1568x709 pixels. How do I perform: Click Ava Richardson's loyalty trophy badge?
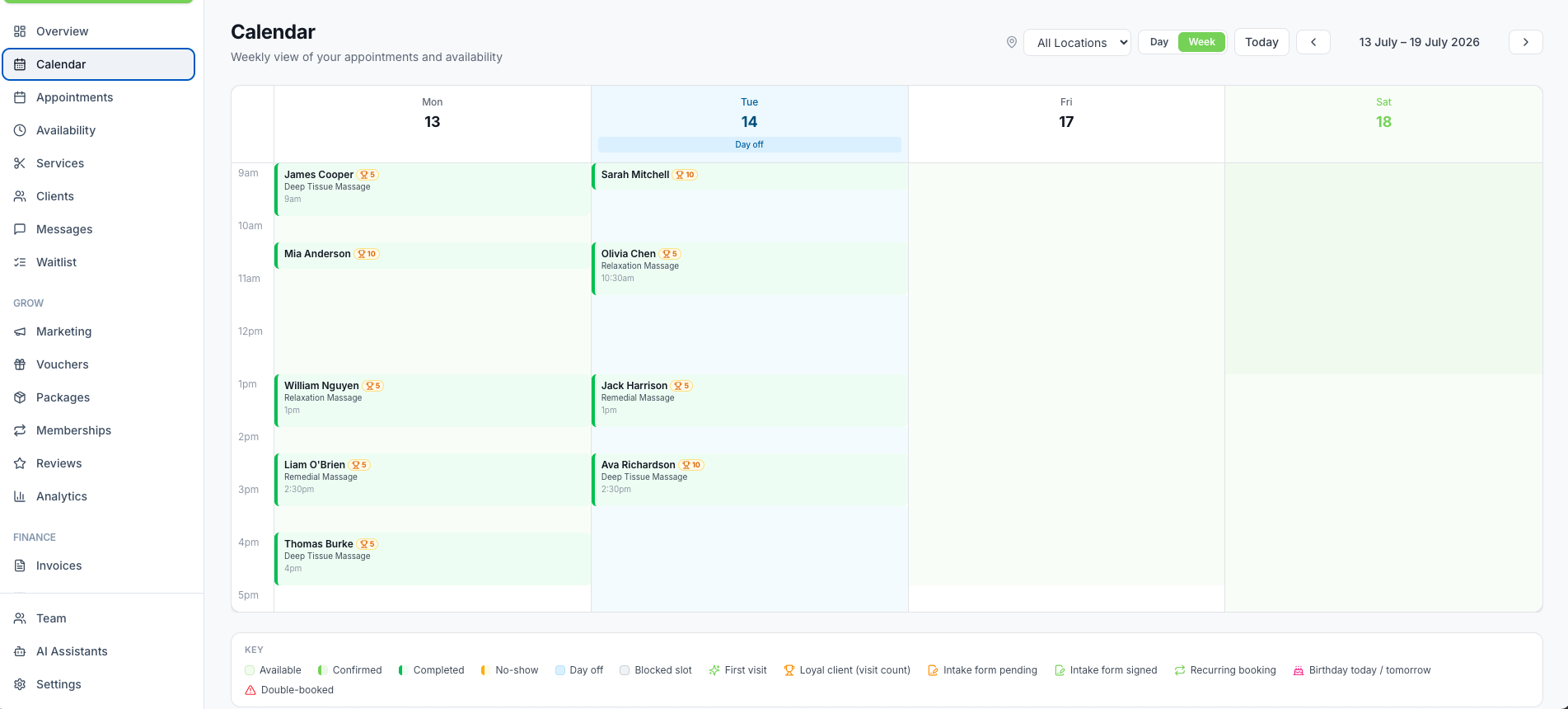pyautogui.click(x=691, y=465)
